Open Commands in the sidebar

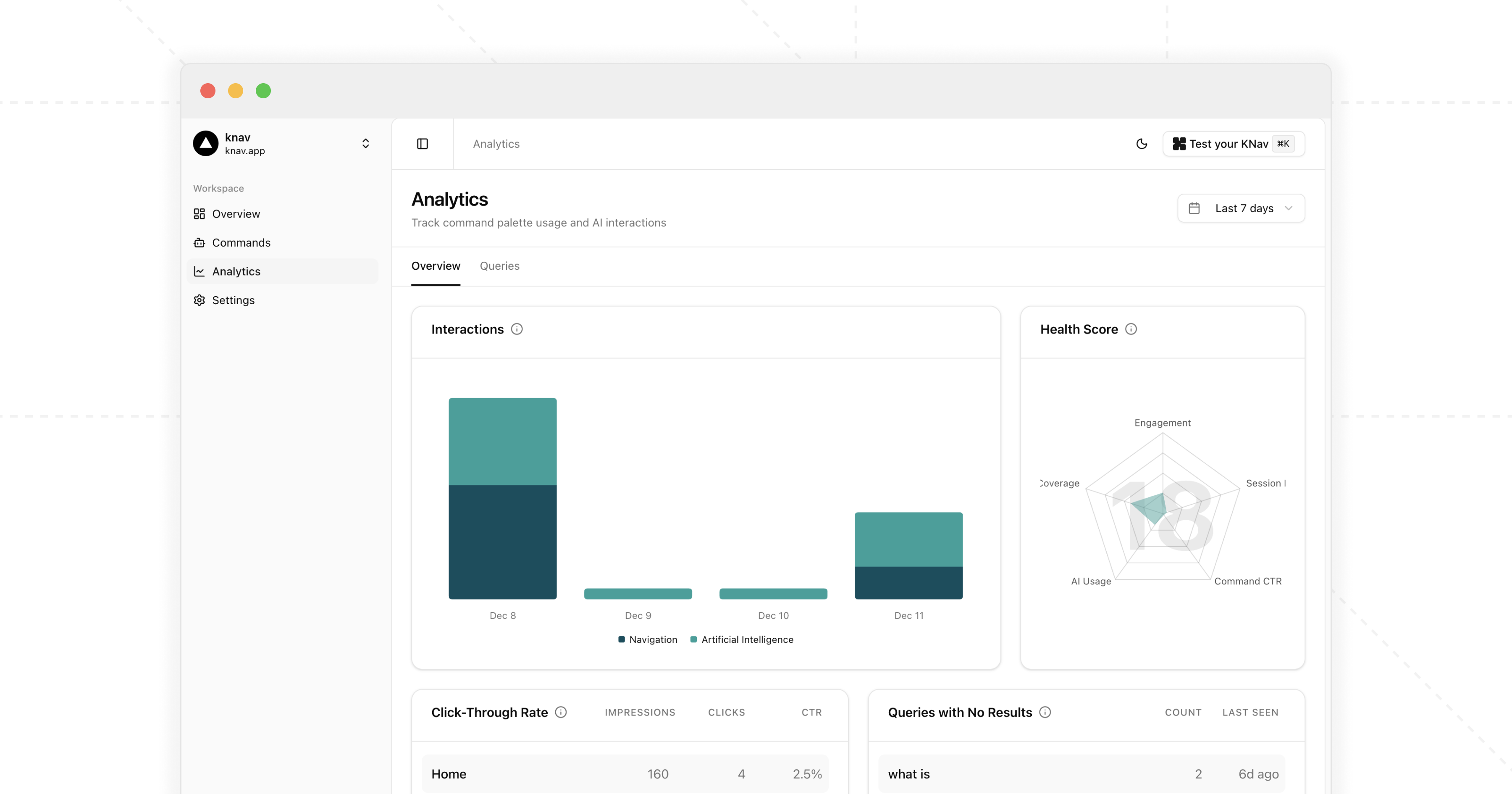coord(241,242)
